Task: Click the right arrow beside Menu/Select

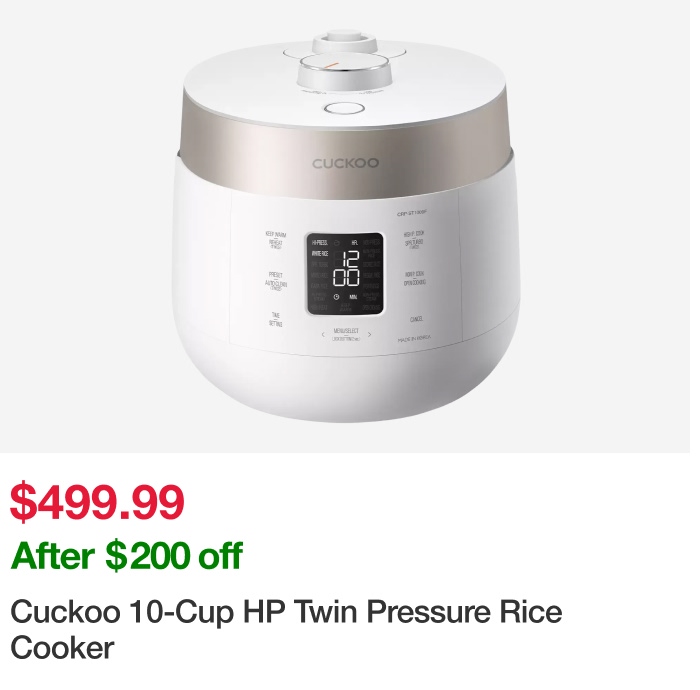Action: pos(369,335)
